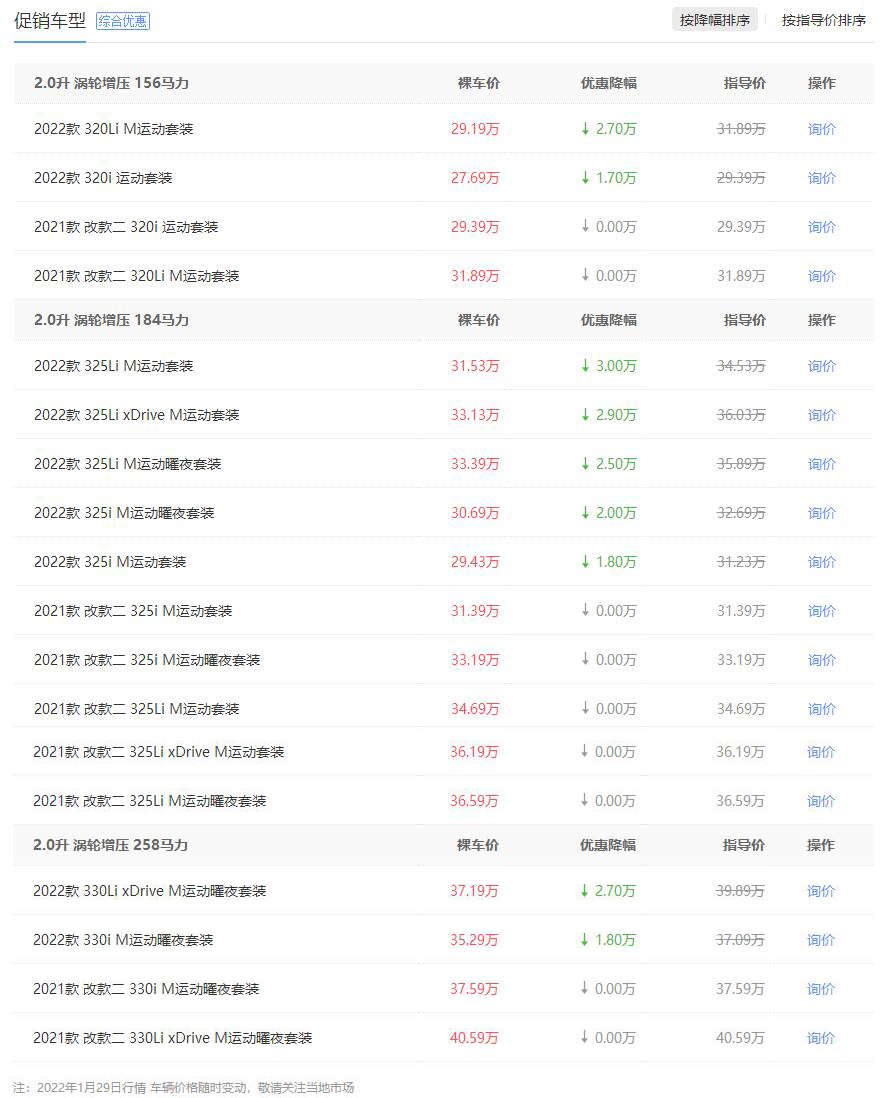
Task: Open model 2021款 改款二 320Li M运动套装
Action: point(137,276)
